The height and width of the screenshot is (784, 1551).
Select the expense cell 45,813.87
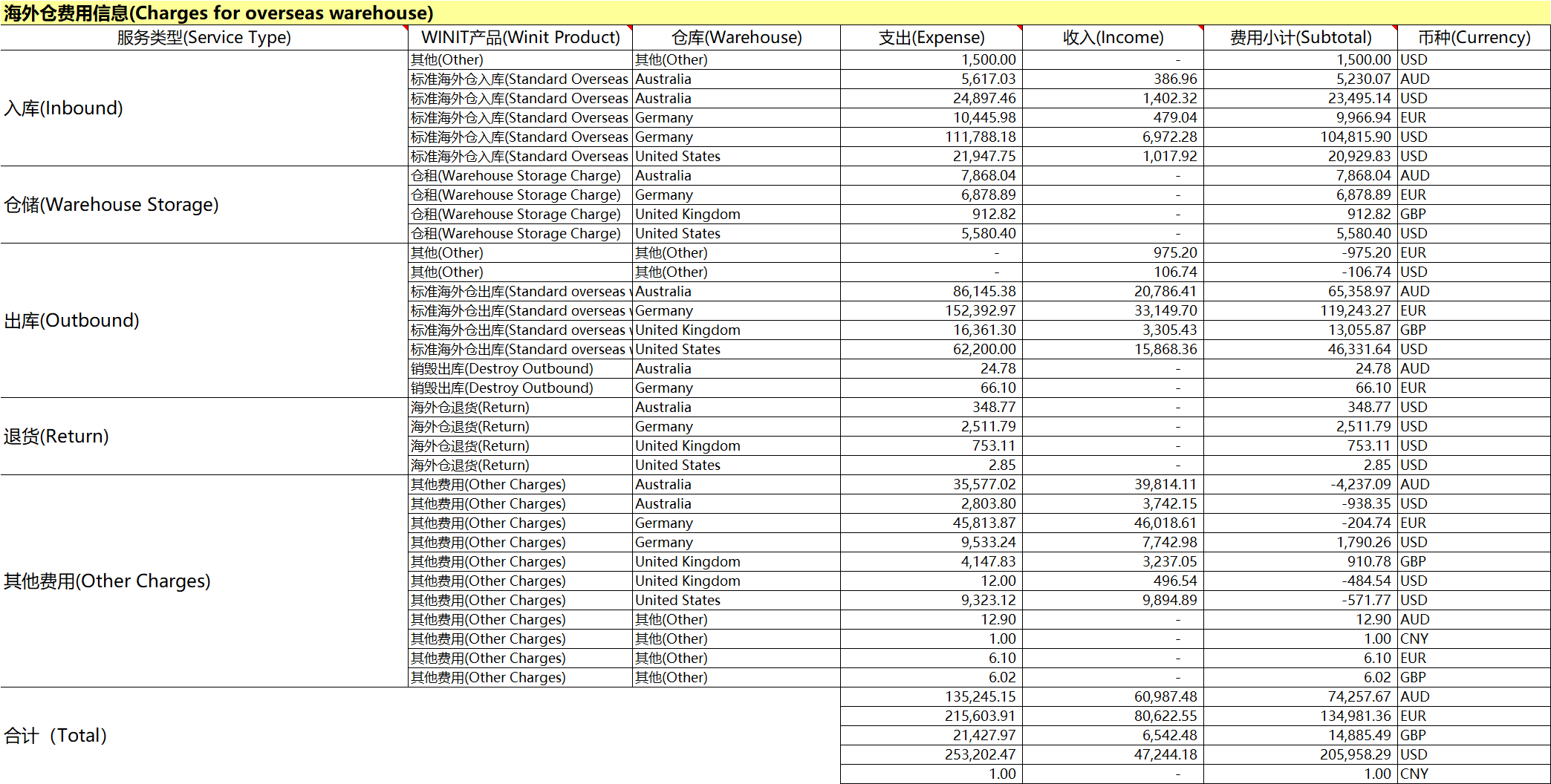(x=931, y=523)
